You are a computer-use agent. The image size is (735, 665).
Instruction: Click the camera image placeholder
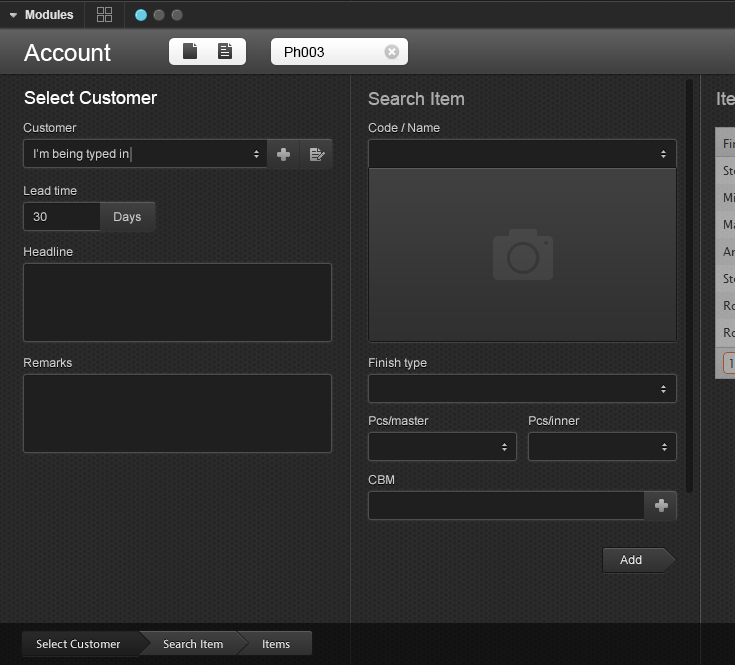522,255
